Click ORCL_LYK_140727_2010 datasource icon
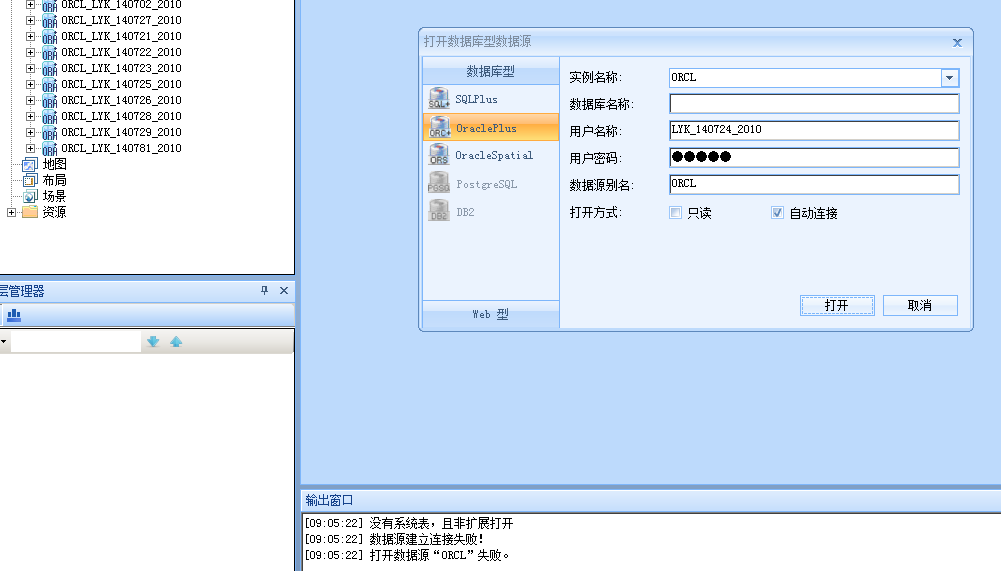This screenshot has width=1001, height=571. click(x=50, y=21)
